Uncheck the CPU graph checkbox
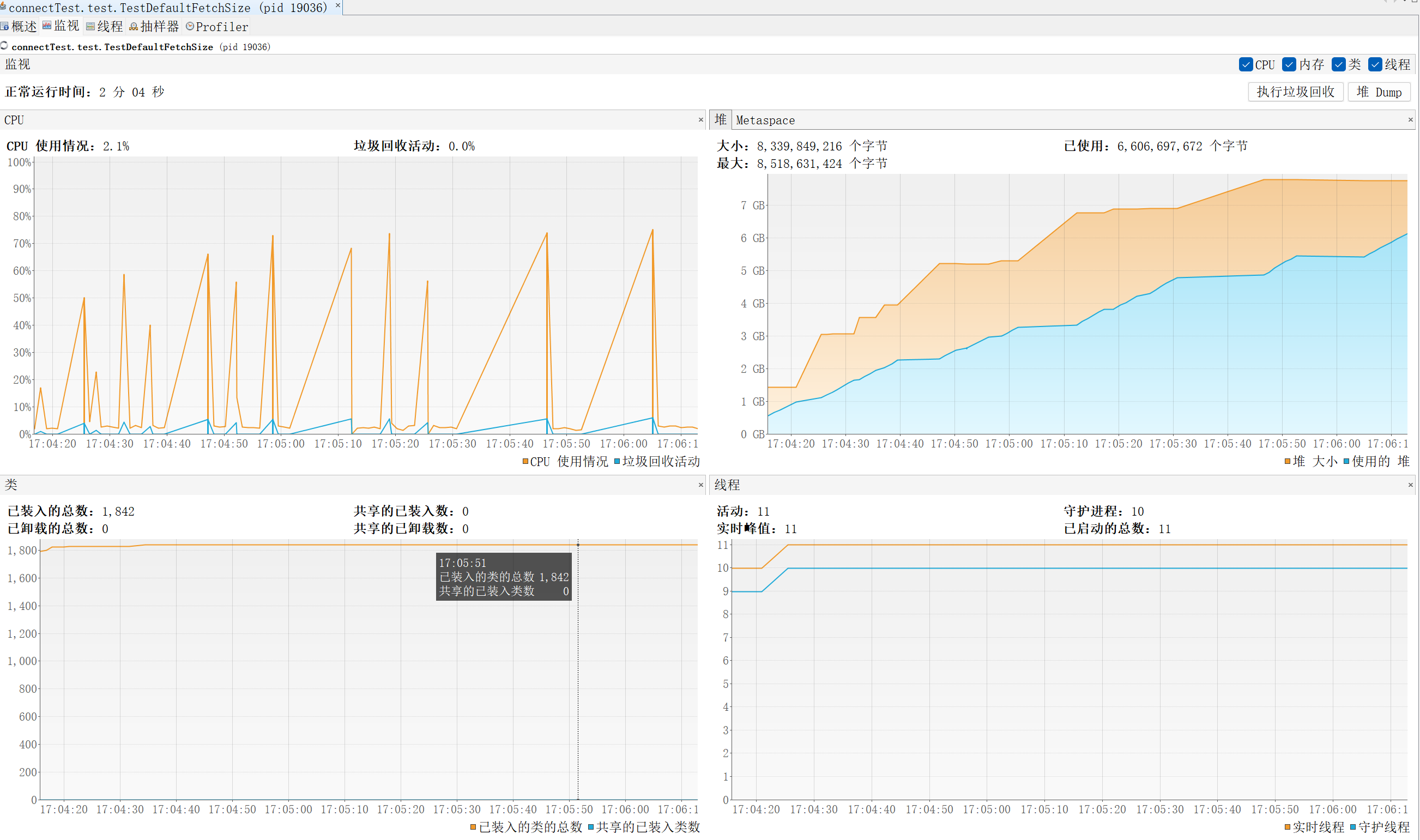This screenshot has width=1420, height=840. [1245, 64]
